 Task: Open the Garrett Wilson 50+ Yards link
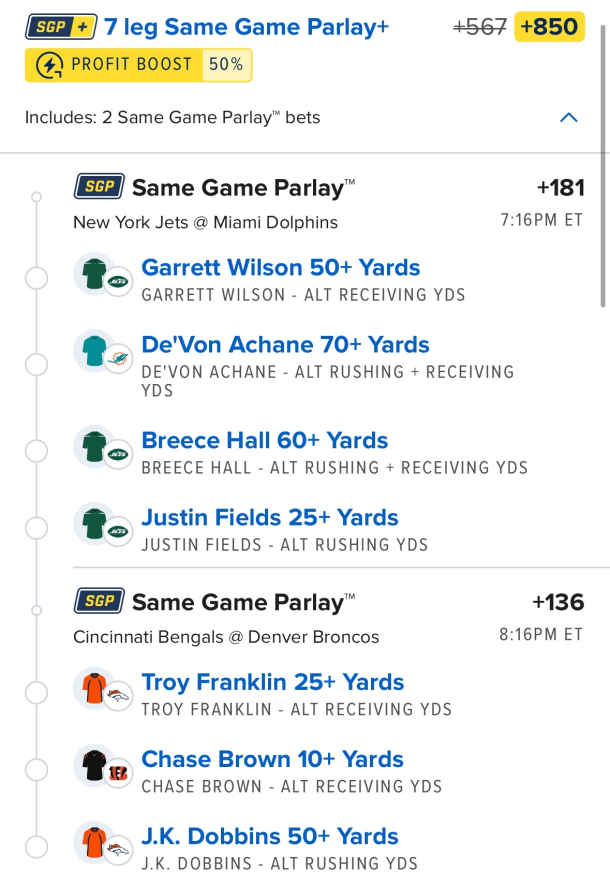(x=280, y=268)
